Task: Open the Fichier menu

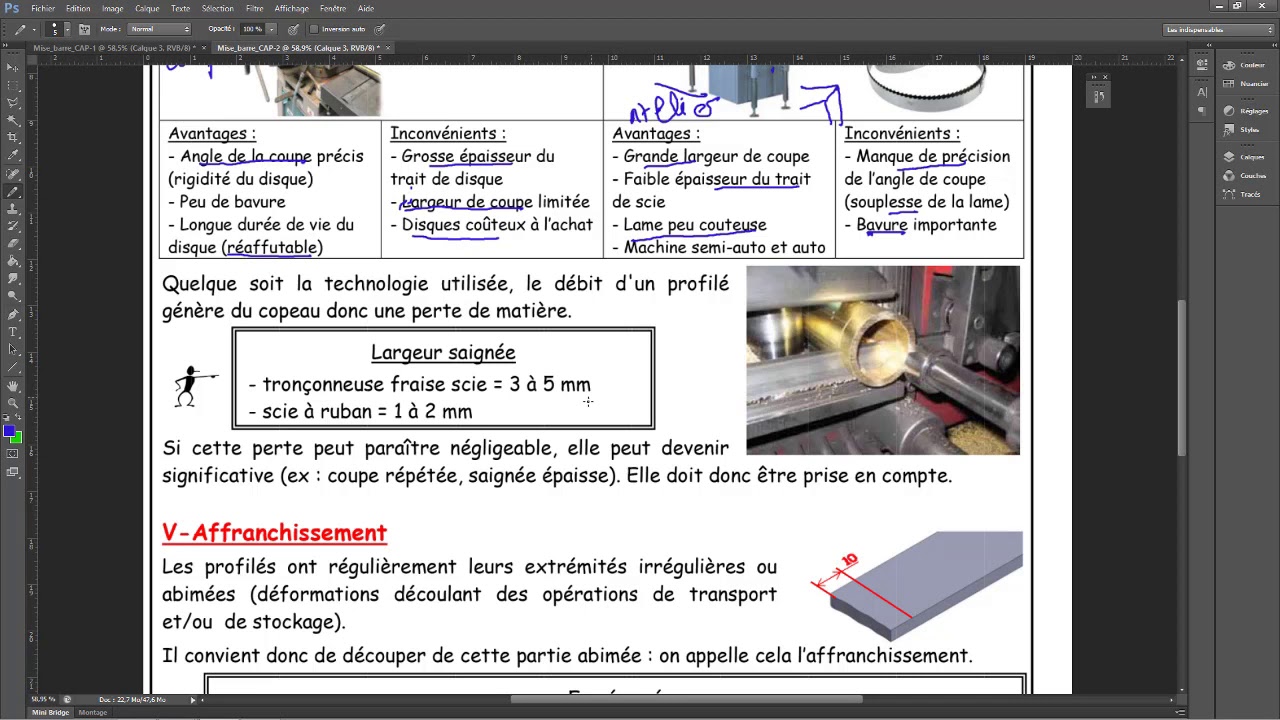Action: pyautogui.click(x=43, y=8)
